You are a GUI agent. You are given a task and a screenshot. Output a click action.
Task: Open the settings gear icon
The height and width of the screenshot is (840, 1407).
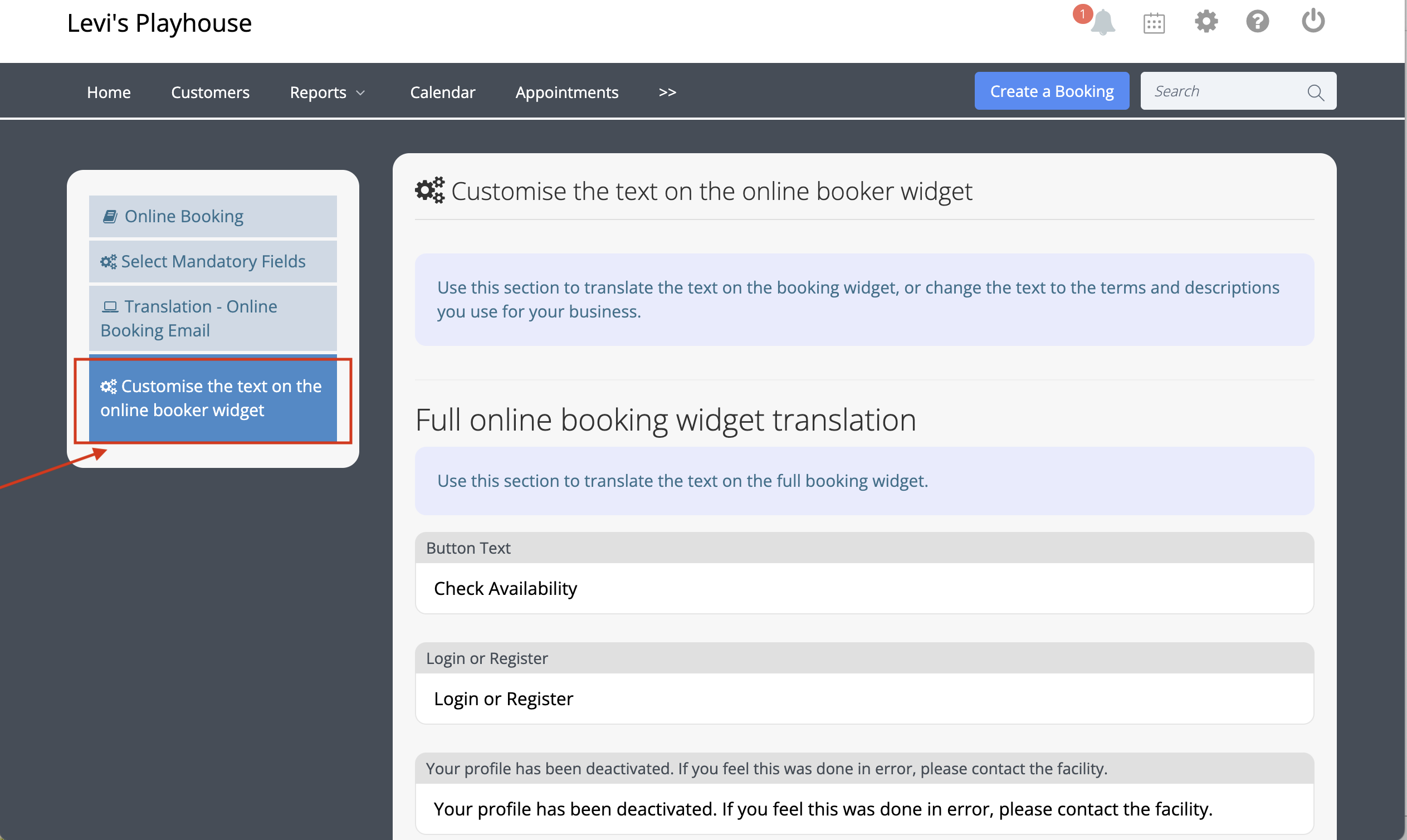pos(1206,22)
